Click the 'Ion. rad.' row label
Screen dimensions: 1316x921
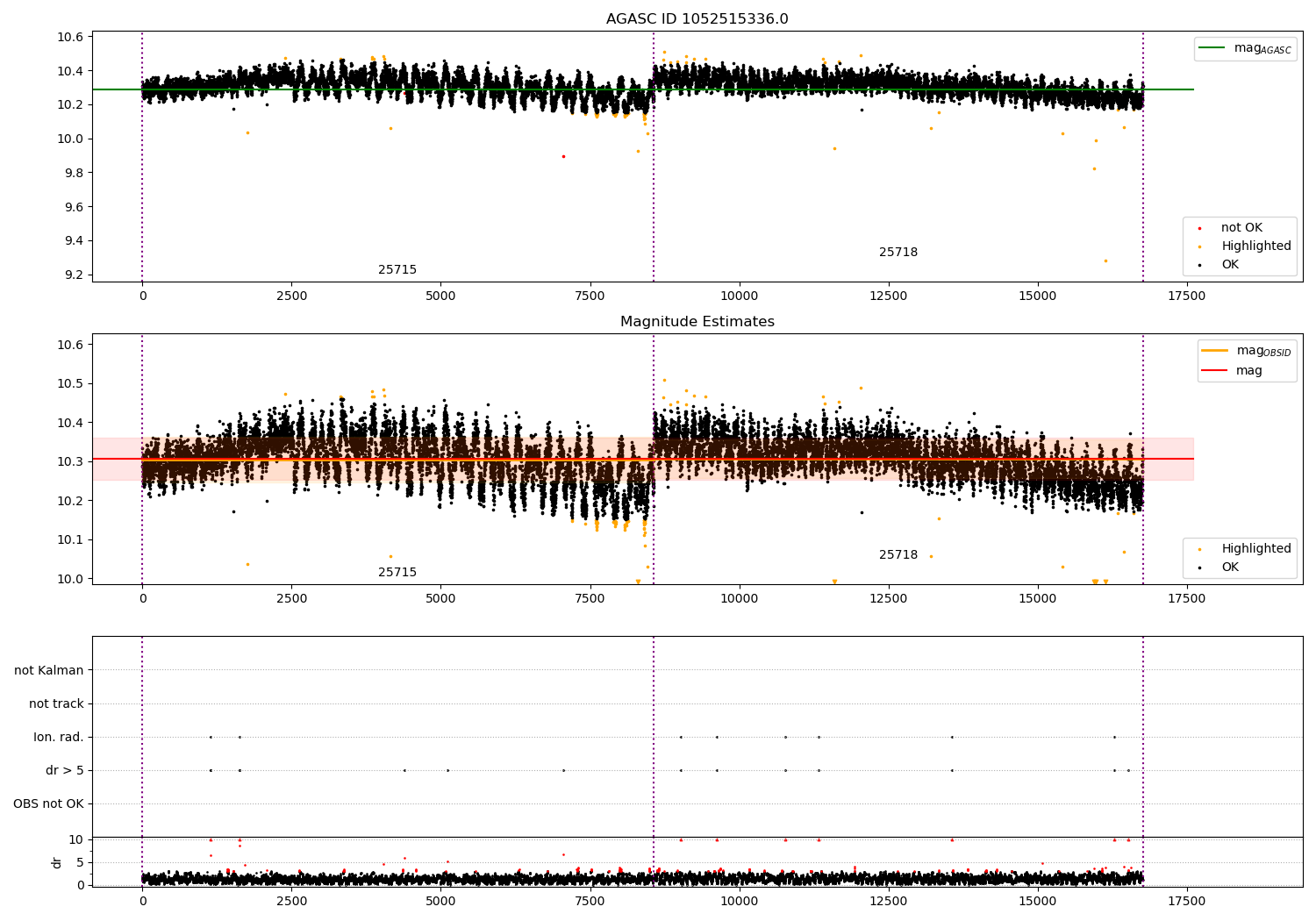tap(59, 738)
